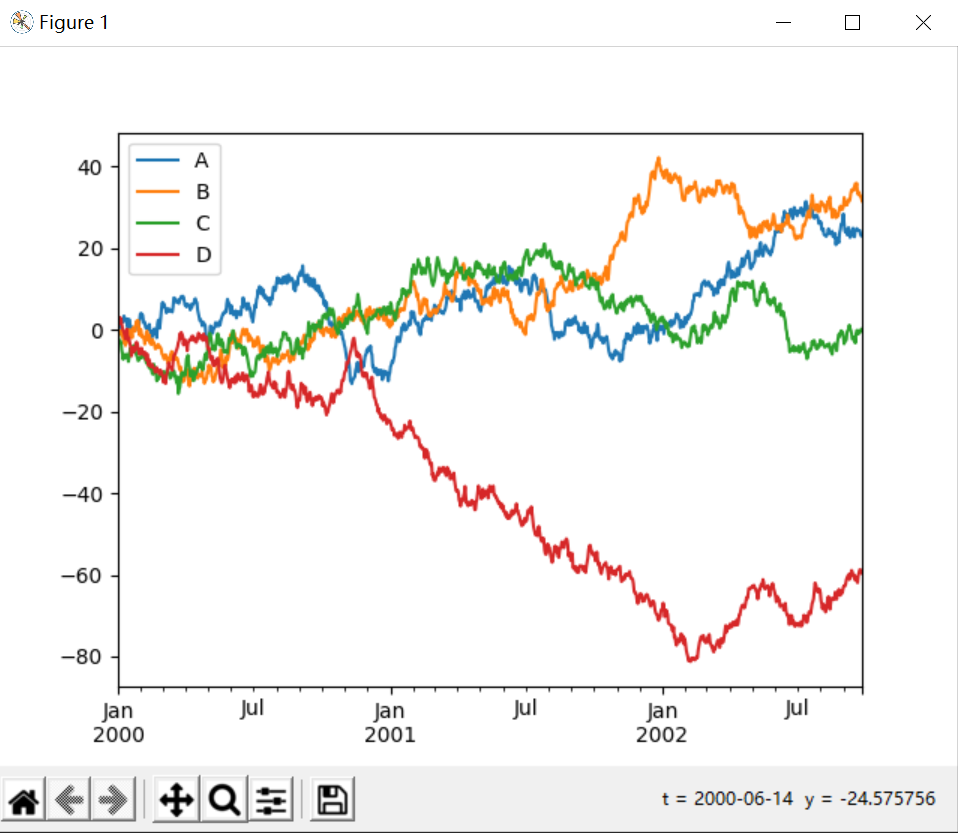Select legend entry B

pyautogui.click(x=201, y=192)
